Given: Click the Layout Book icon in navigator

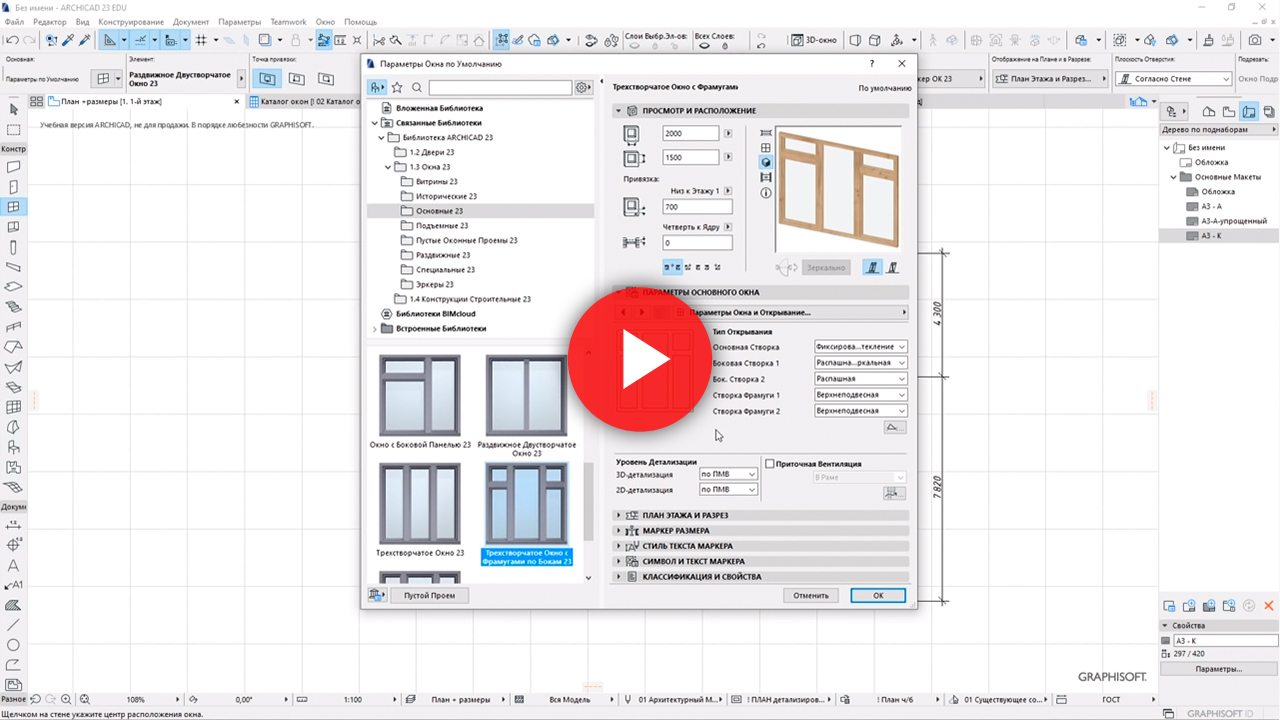Looking at the screenshot, I should pyautogui.click(x=1249, y=112).
